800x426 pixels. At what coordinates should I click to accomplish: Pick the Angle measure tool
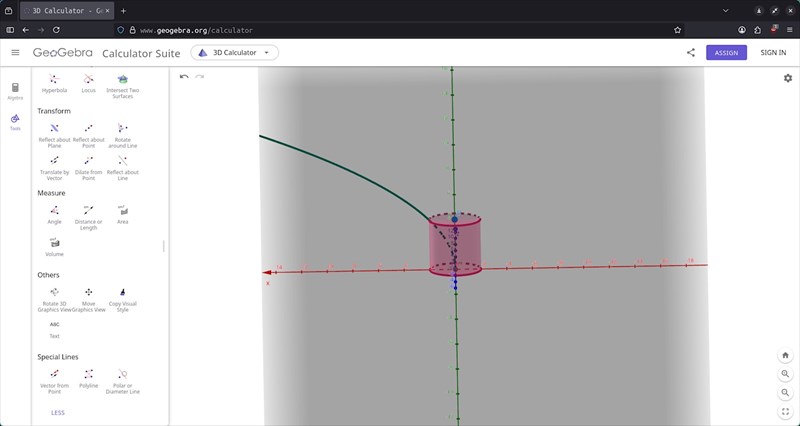point(55,211)
